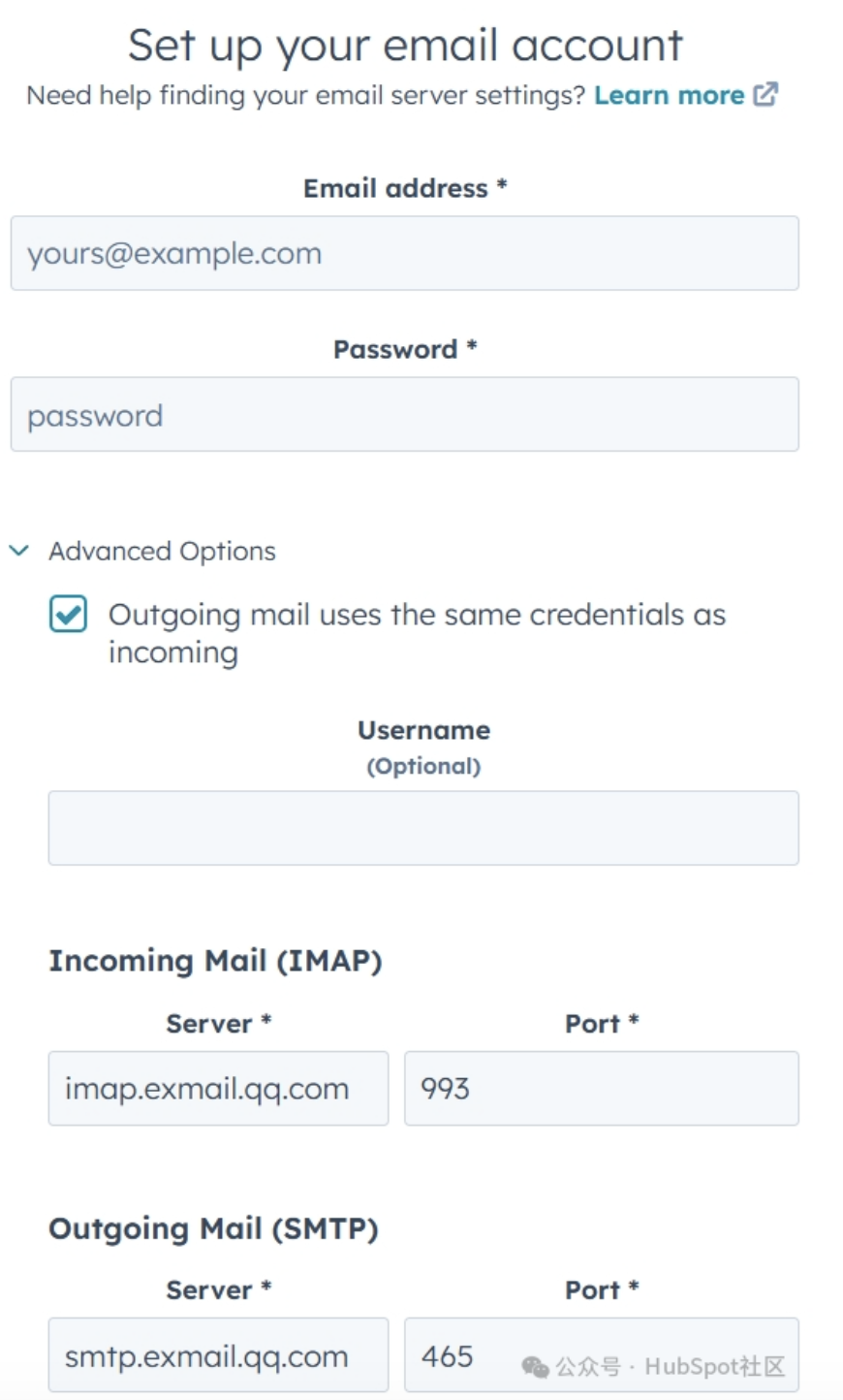Click the 'Password *' field label

pyautogui.click(x=405, y=349)
